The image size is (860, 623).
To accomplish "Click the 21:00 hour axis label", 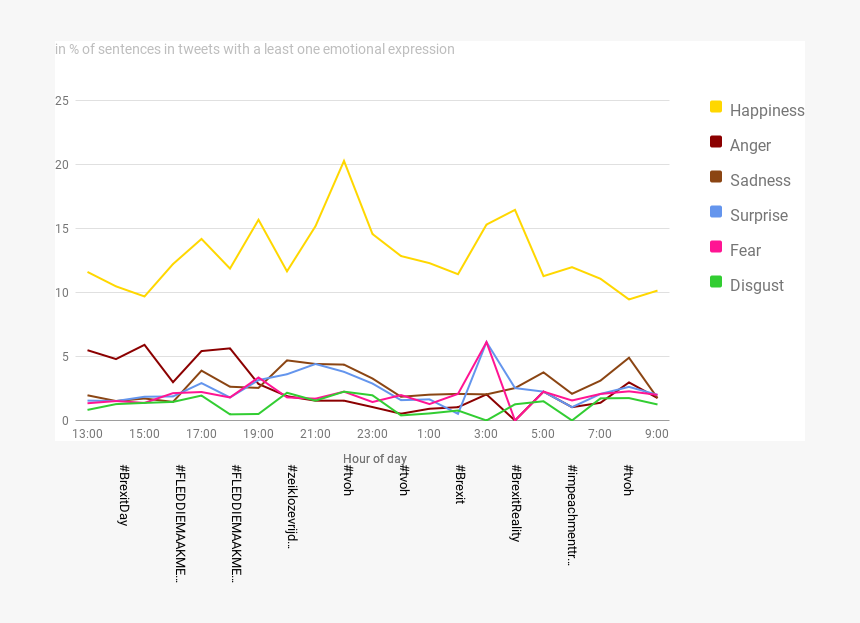I will [315, 434].
